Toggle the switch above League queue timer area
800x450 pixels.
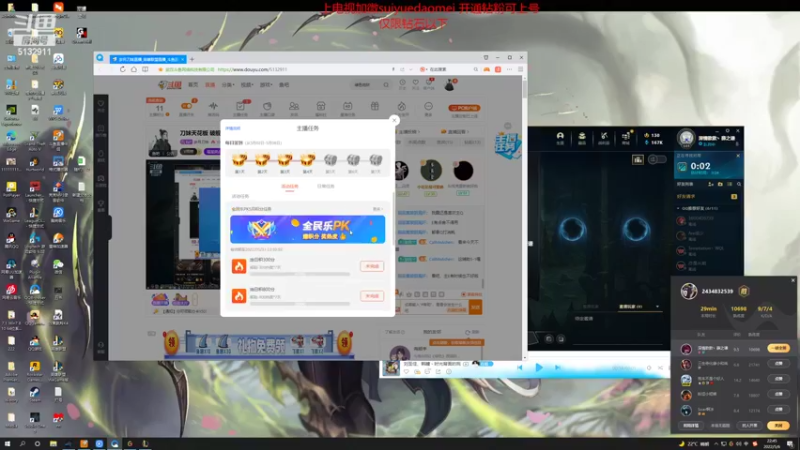pyautogui.click(x=657, y=160)
